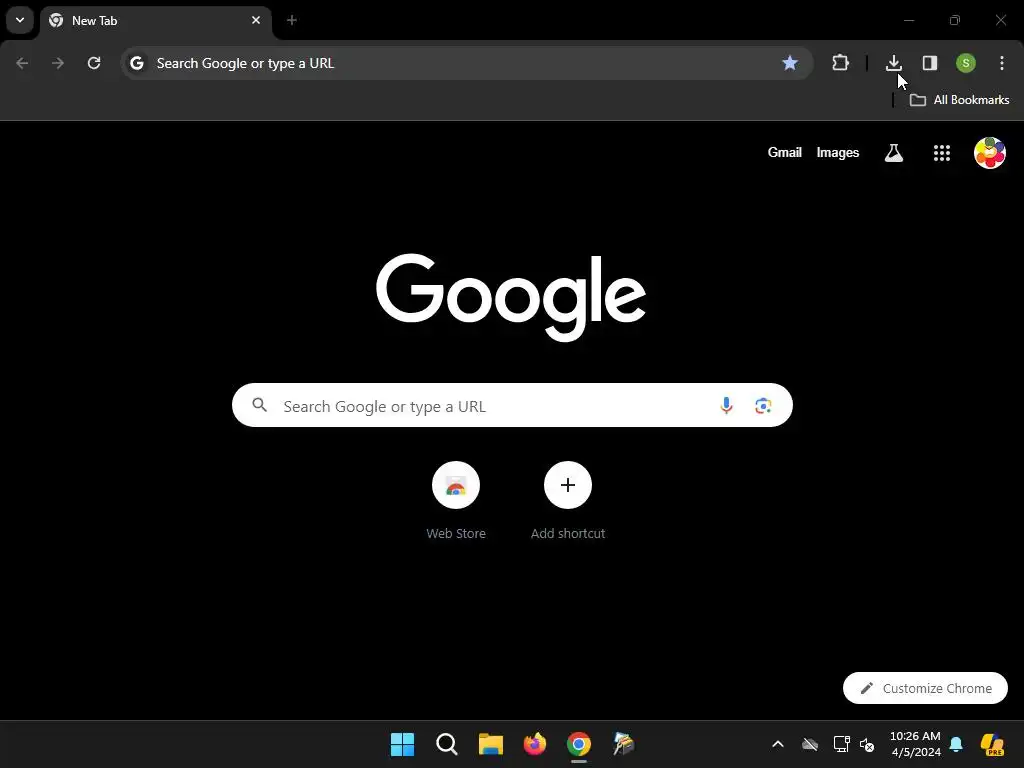
Task: Open the Downloads icon
Action: coord(893,63)
